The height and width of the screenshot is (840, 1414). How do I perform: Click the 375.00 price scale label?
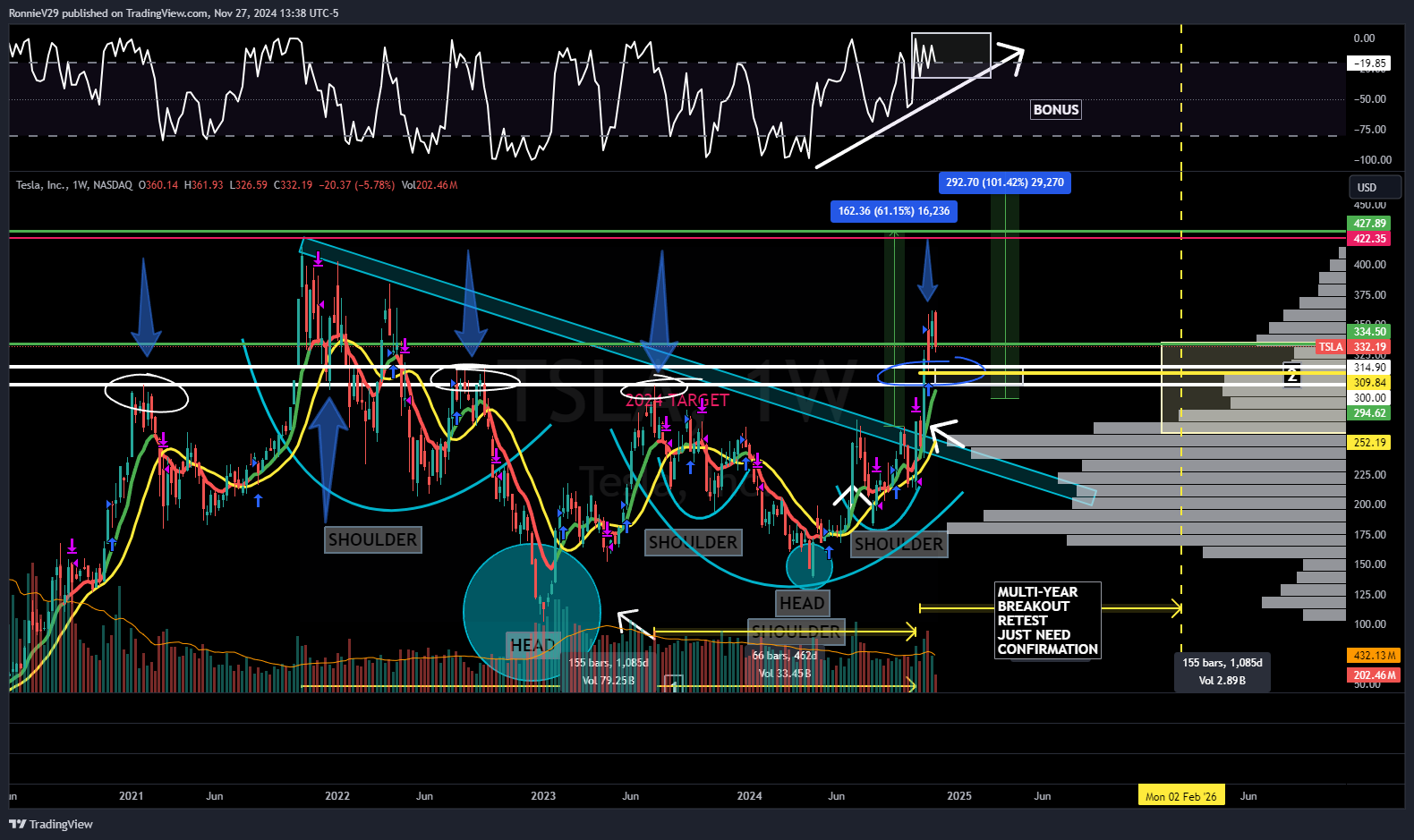pyautogui.click(x=1369, y=295)
